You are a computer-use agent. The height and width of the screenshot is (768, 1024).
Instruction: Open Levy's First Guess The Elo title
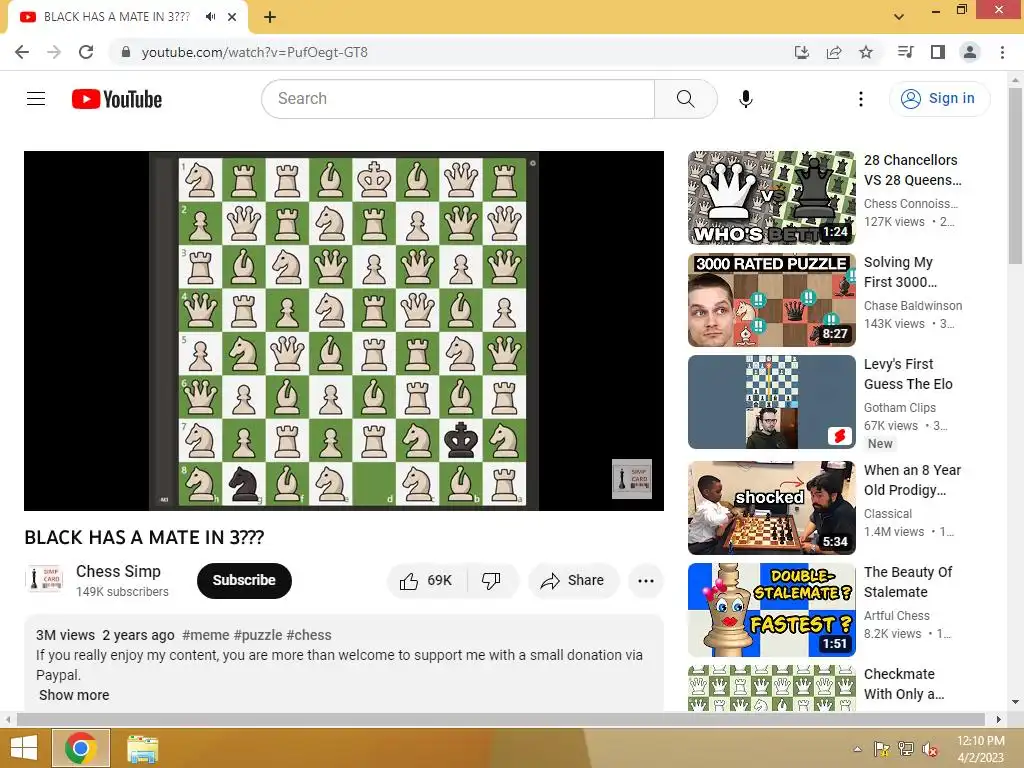point(908,374)
